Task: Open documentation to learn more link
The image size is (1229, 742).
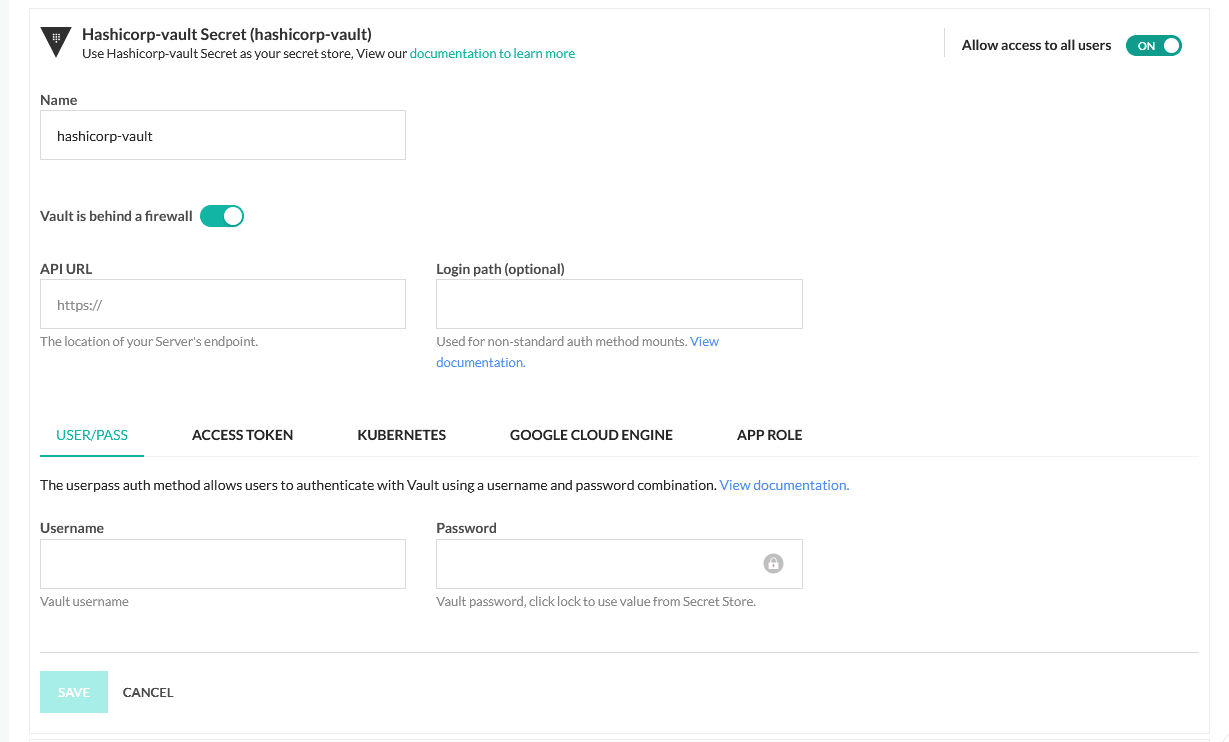Action: tap(492, 53)
